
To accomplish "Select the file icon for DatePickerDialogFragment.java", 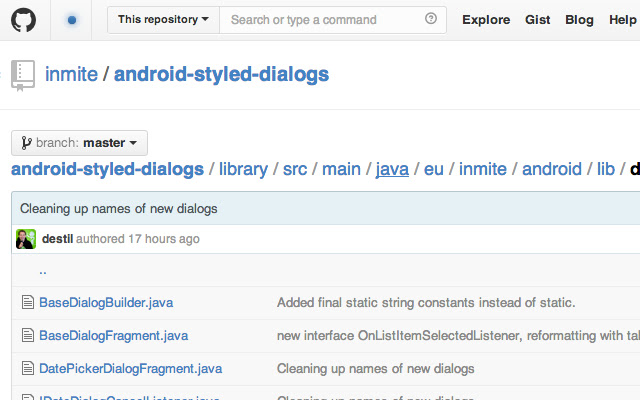I will point(28,369).
